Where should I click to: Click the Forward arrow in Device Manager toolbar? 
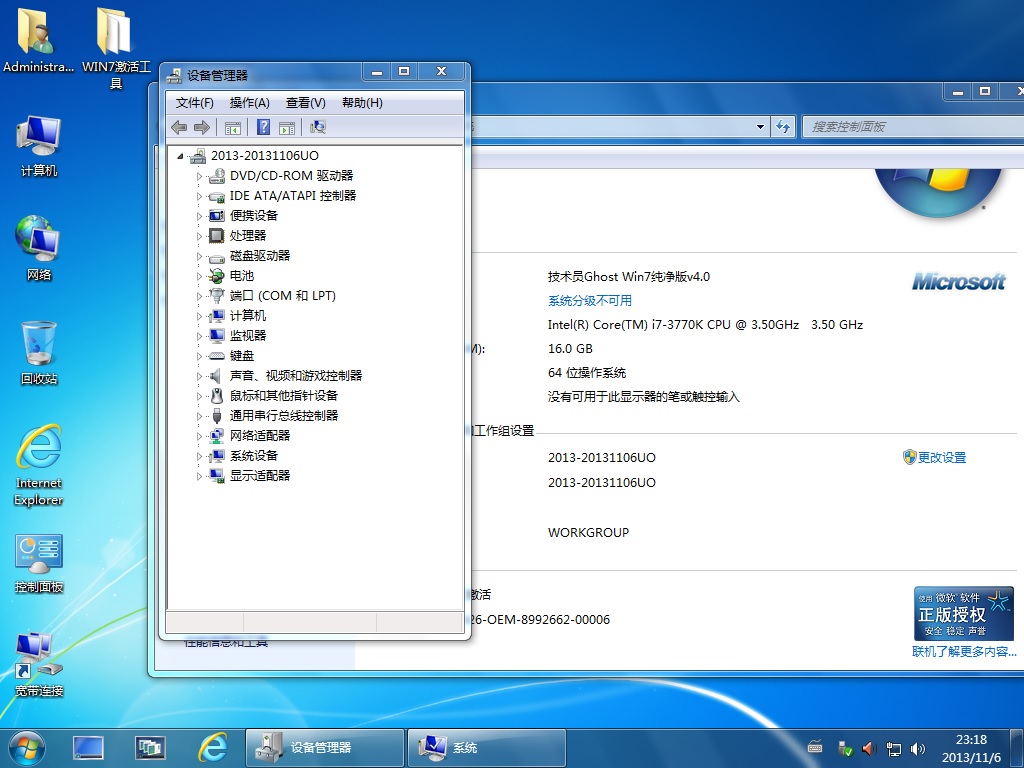(x=202, y=127)
